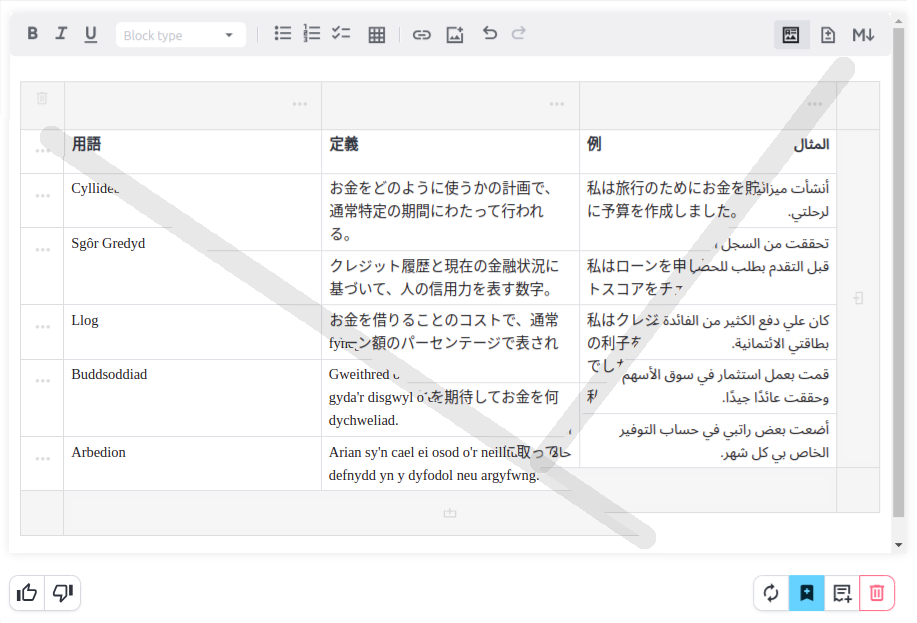917x623 pixels.
Task: Add a hyperlink using the link icon
Action: coord(422,35)
